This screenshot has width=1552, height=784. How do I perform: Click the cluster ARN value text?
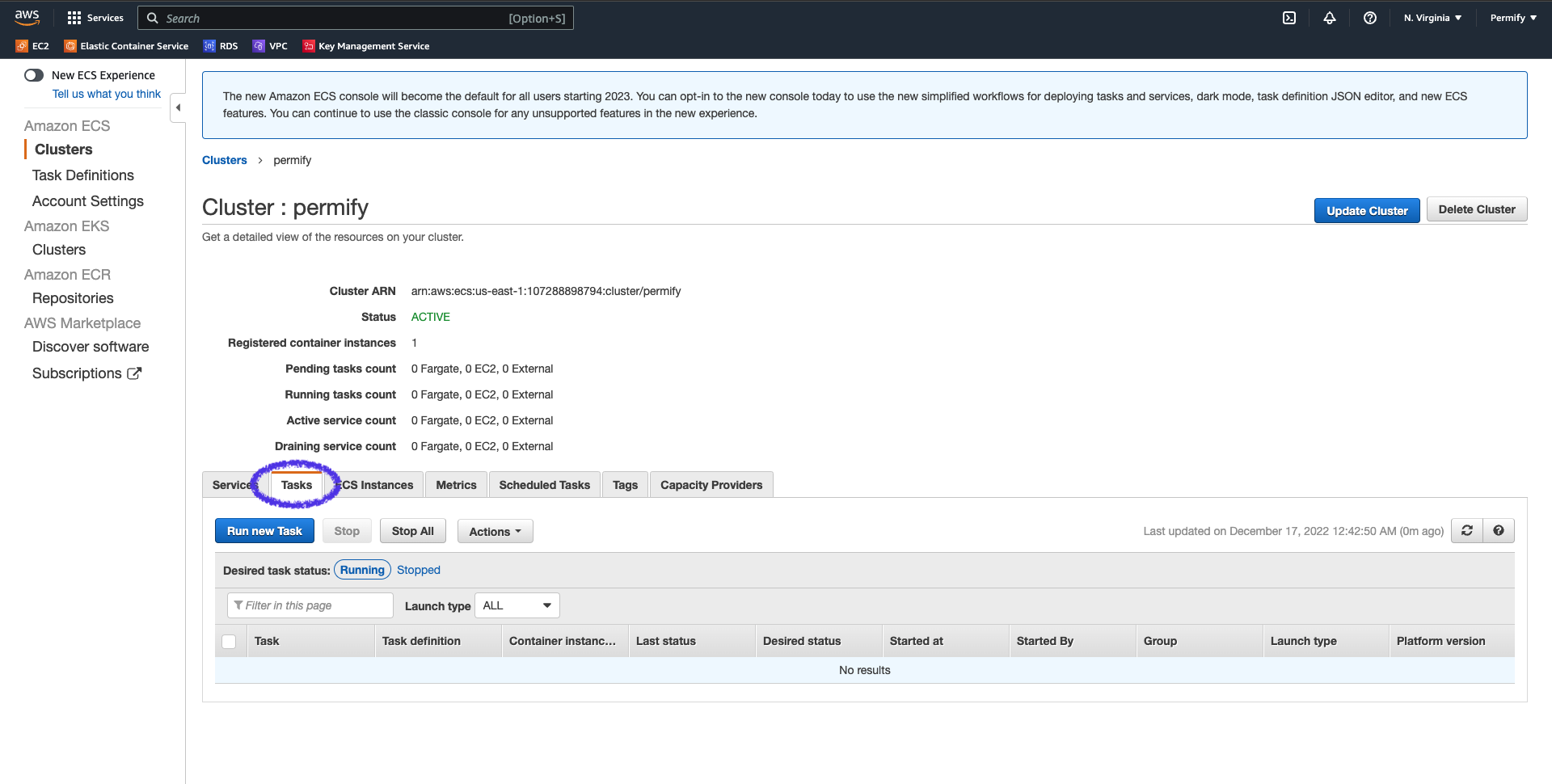[546, 291]
